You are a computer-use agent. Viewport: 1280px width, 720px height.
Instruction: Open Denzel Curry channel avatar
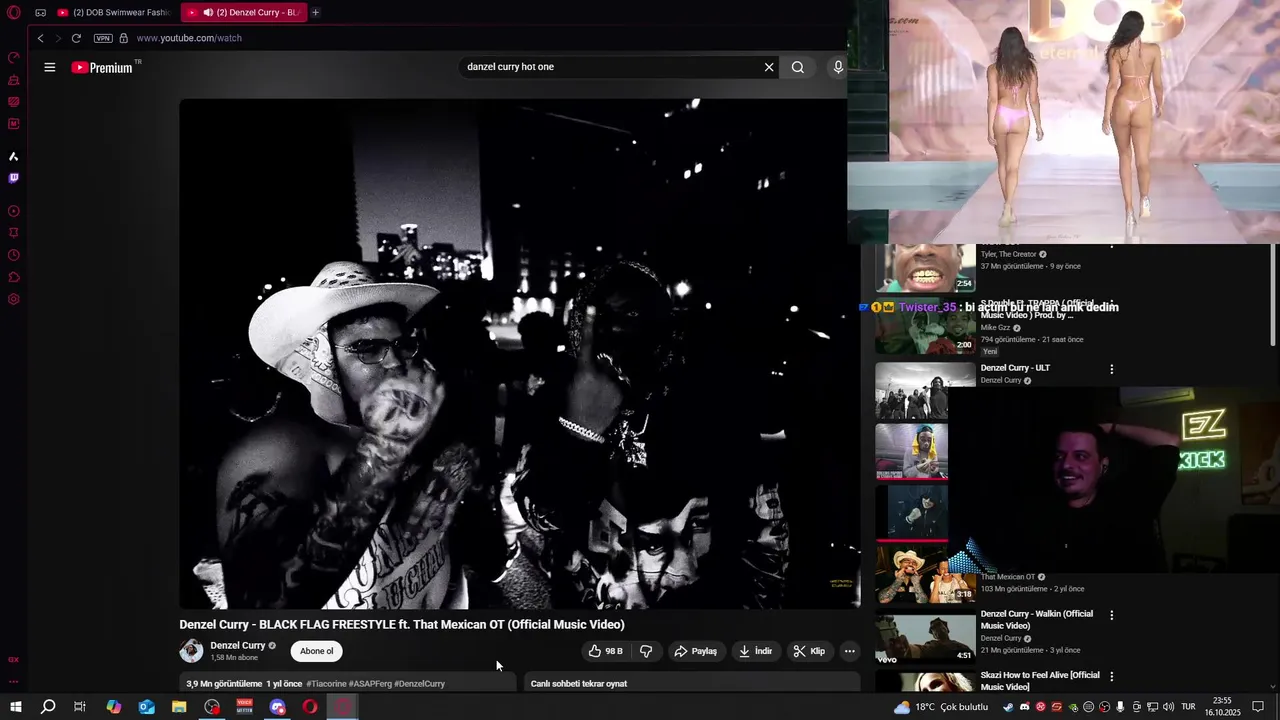pyautogui.click(x=191, y=651)
